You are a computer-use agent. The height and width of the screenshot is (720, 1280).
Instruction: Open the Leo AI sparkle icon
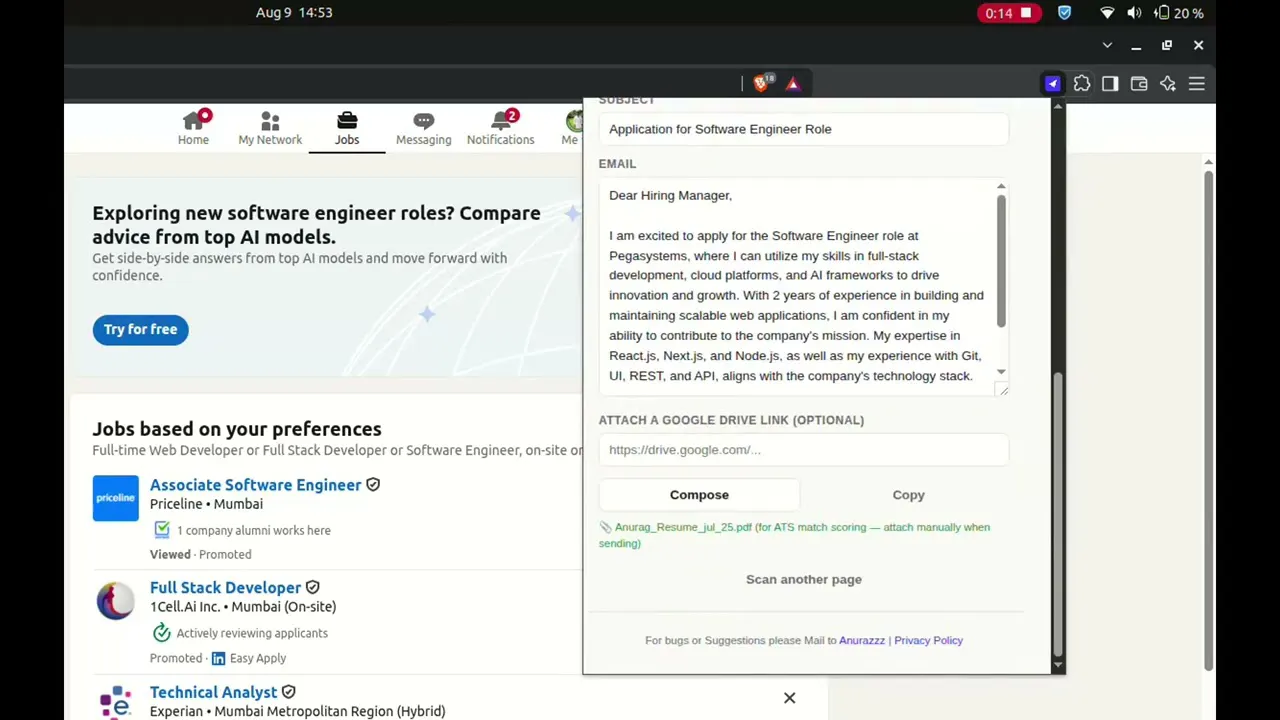[x=1168, y=84]
